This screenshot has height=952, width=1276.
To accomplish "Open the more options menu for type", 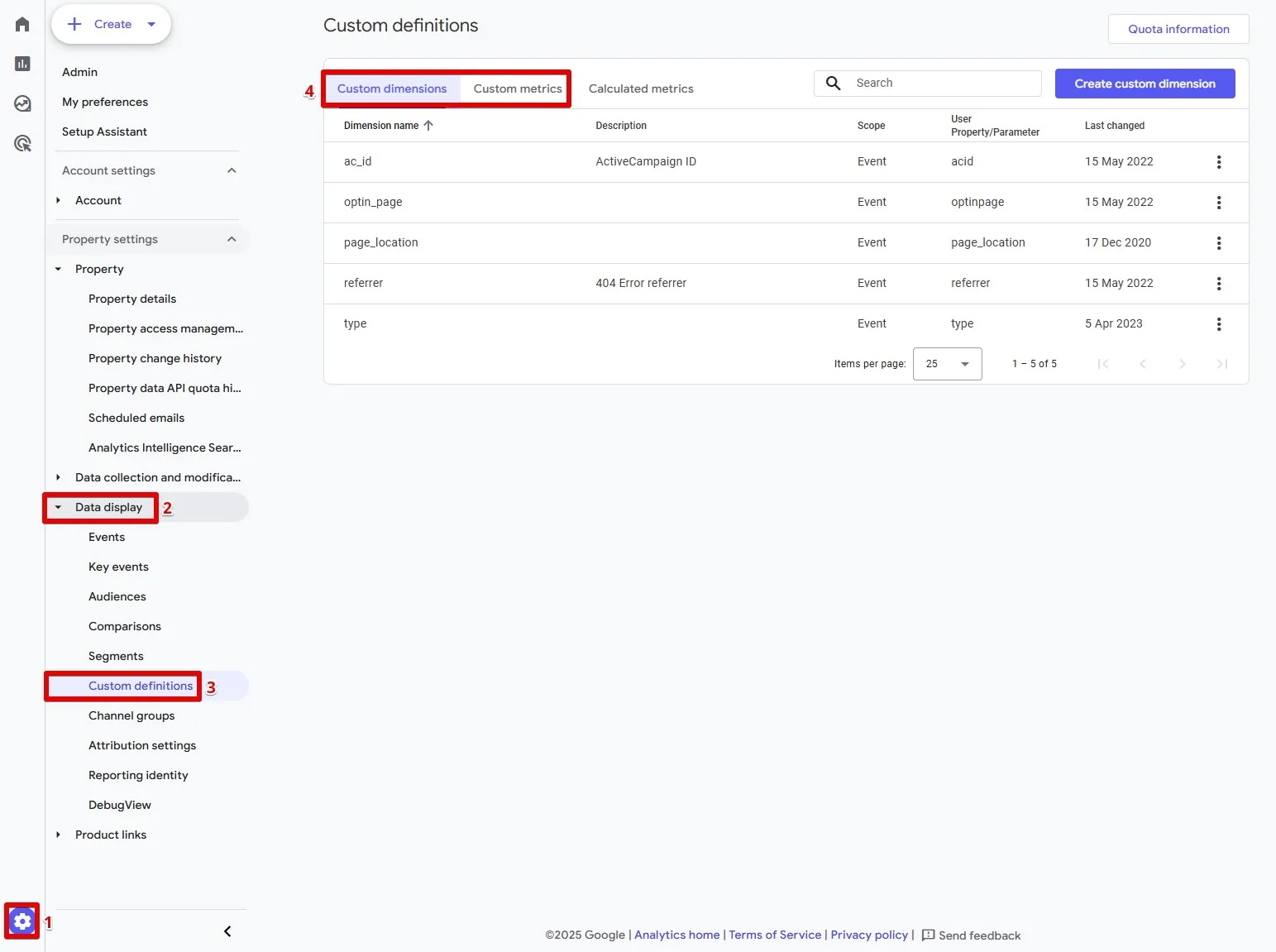I will pyautogui.click(x=1218, y=324).
